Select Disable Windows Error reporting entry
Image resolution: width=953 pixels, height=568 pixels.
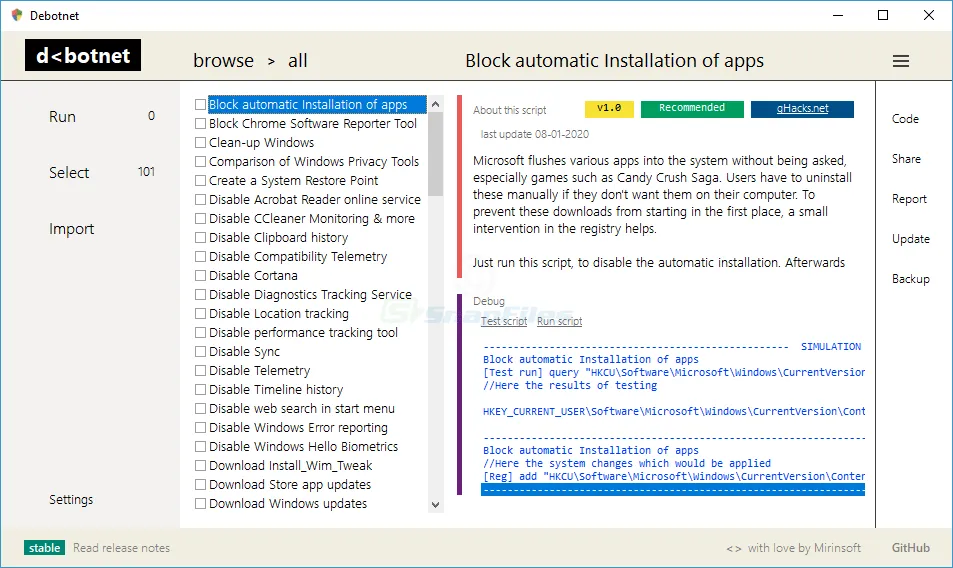pos(298,428)
